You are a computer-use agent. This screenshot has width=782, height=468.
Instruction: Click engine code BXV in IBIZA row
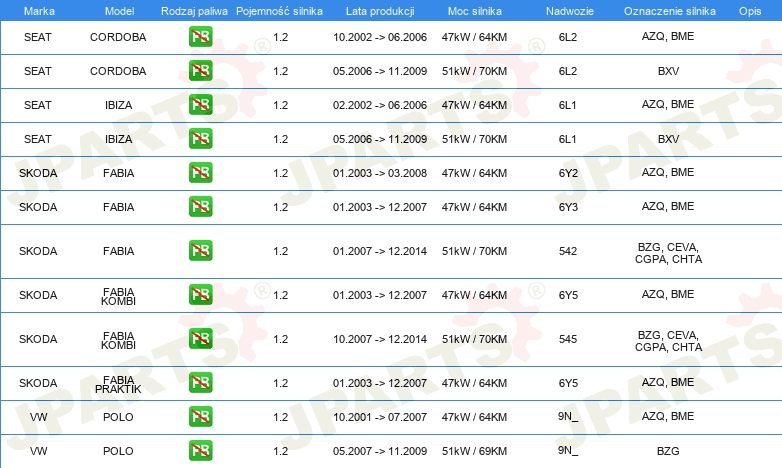668,139
